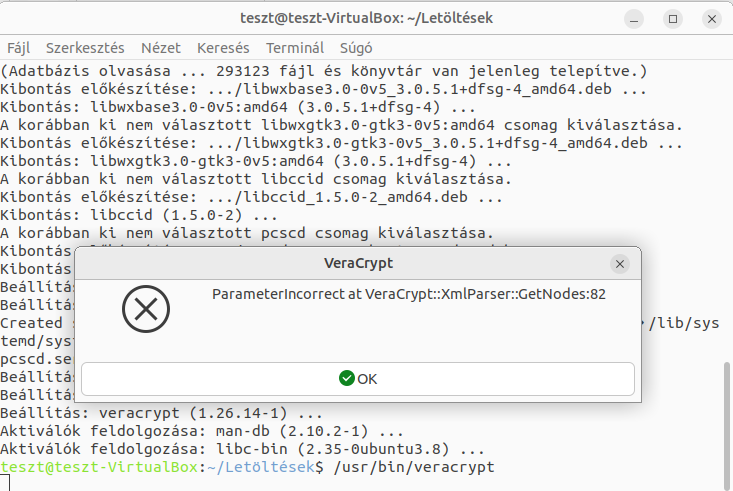Close the terminal window

(x=712, y=19)
